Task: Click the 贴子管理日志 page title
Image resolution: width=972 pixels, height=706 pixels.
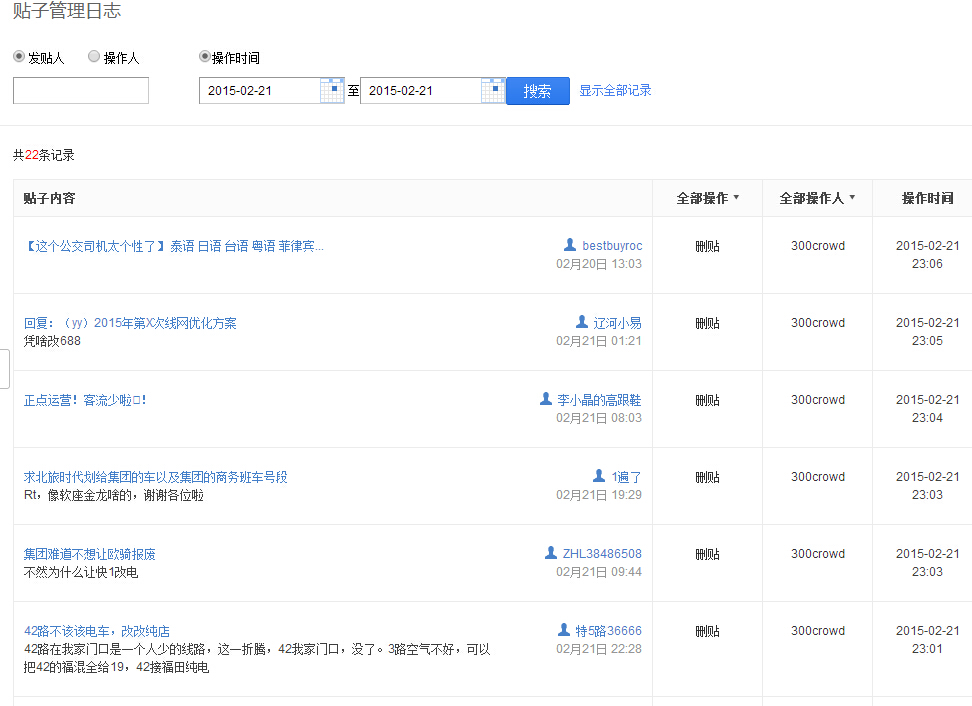Action: [67, 10]
